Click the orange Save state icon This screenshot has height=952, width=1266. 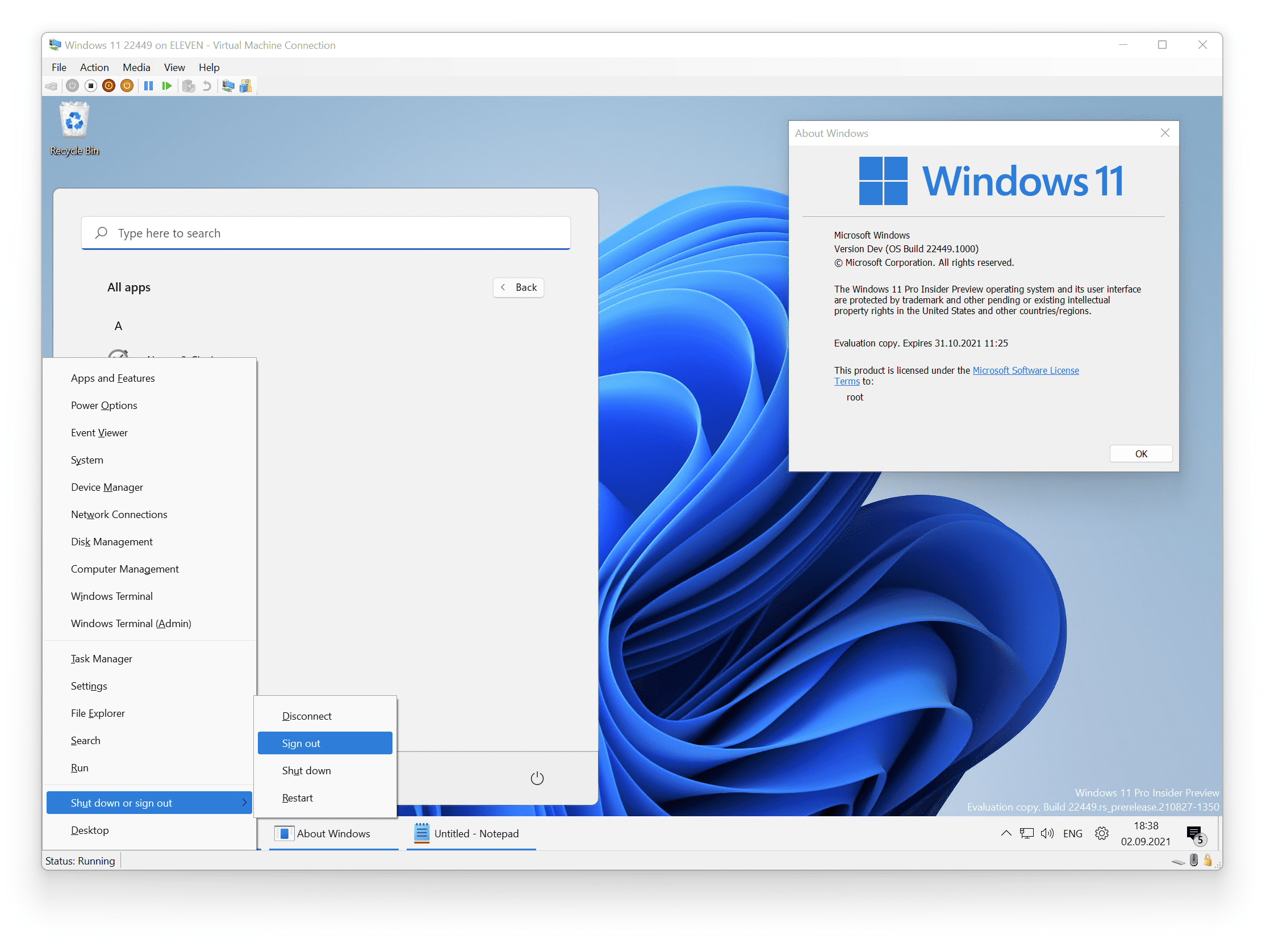tap(127, 86)
